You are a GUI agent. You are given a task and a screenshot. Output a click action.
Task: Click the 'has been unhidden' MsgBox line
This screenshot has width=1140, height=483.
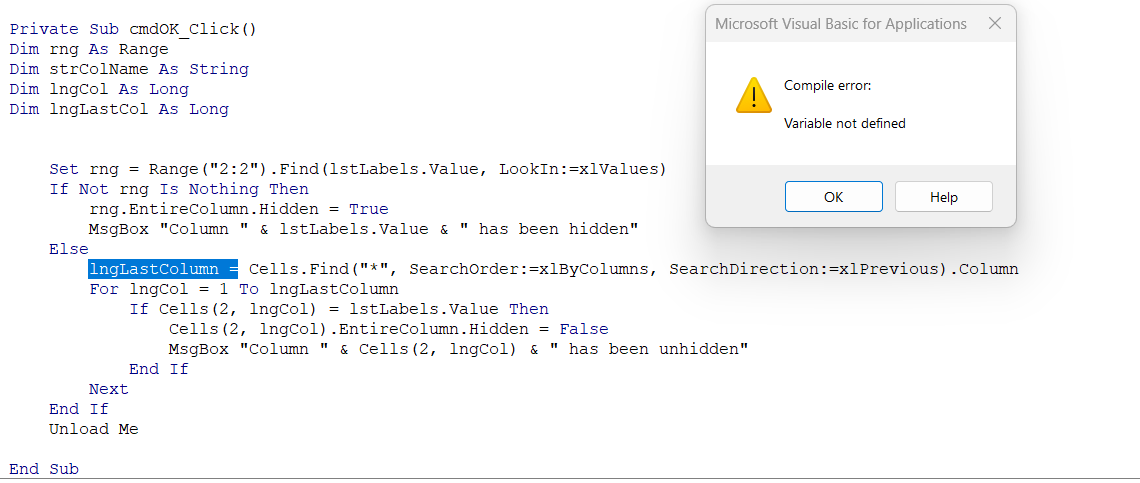coord(459,349)
